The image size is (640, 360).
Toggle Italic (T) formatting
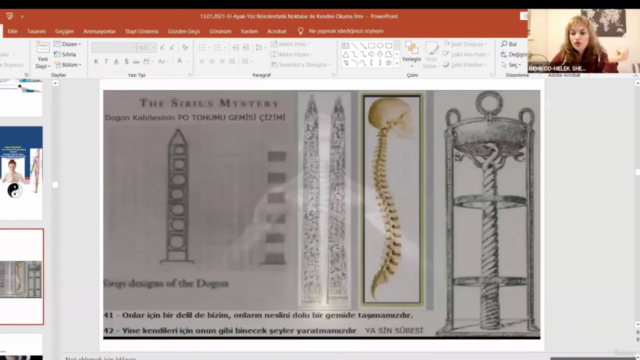coord(106,62)
